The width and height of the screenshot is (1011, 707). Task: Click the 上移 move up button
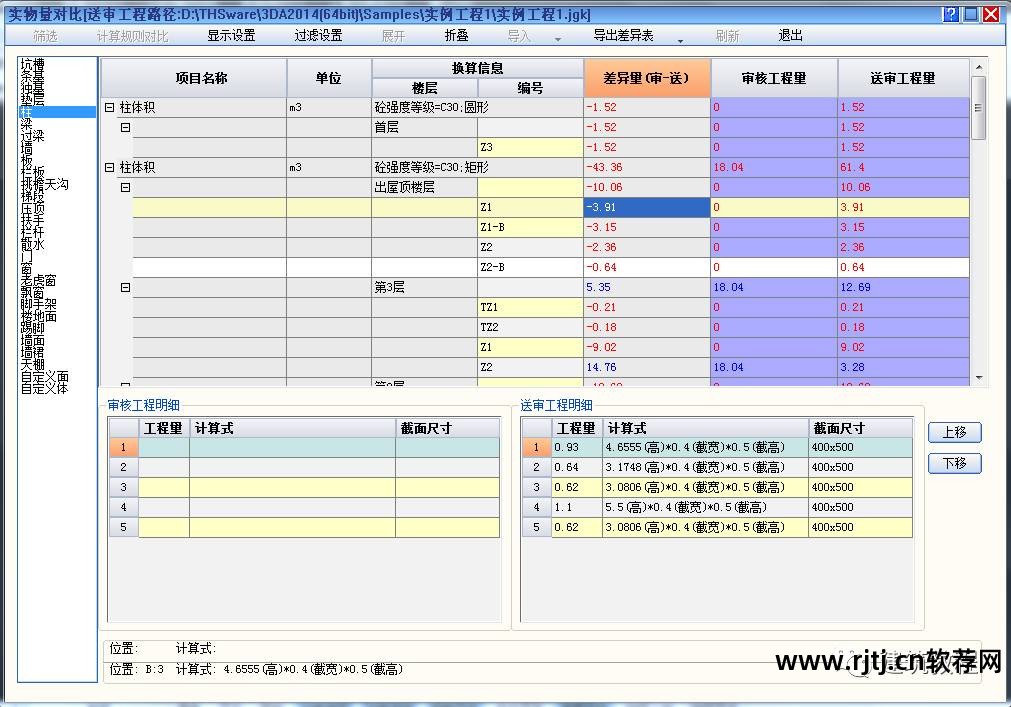[953, 432]
